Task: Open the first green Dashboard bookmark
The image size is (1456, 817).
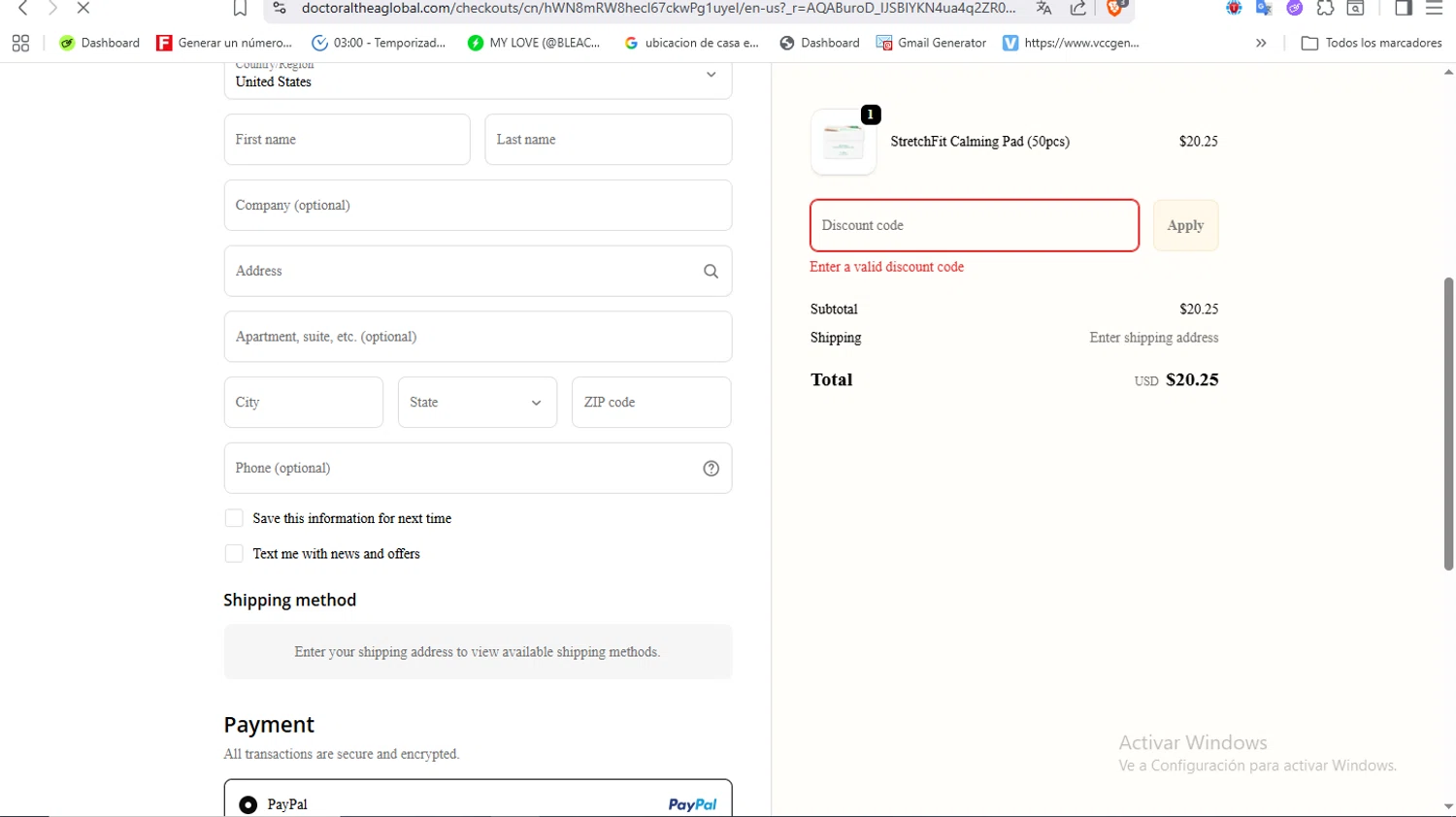Action: 99,43
